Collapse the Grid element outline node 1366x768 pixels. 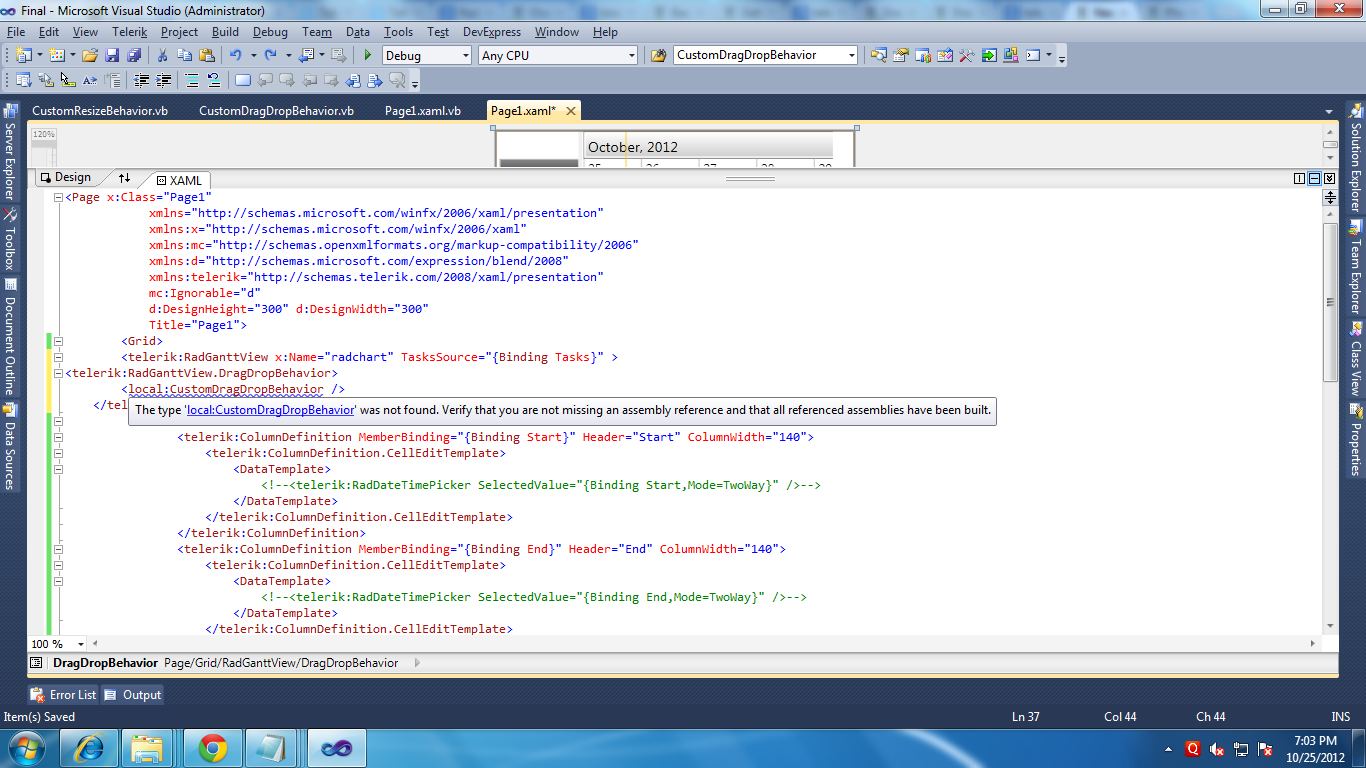pyautogui.click(x=58, y=341)
